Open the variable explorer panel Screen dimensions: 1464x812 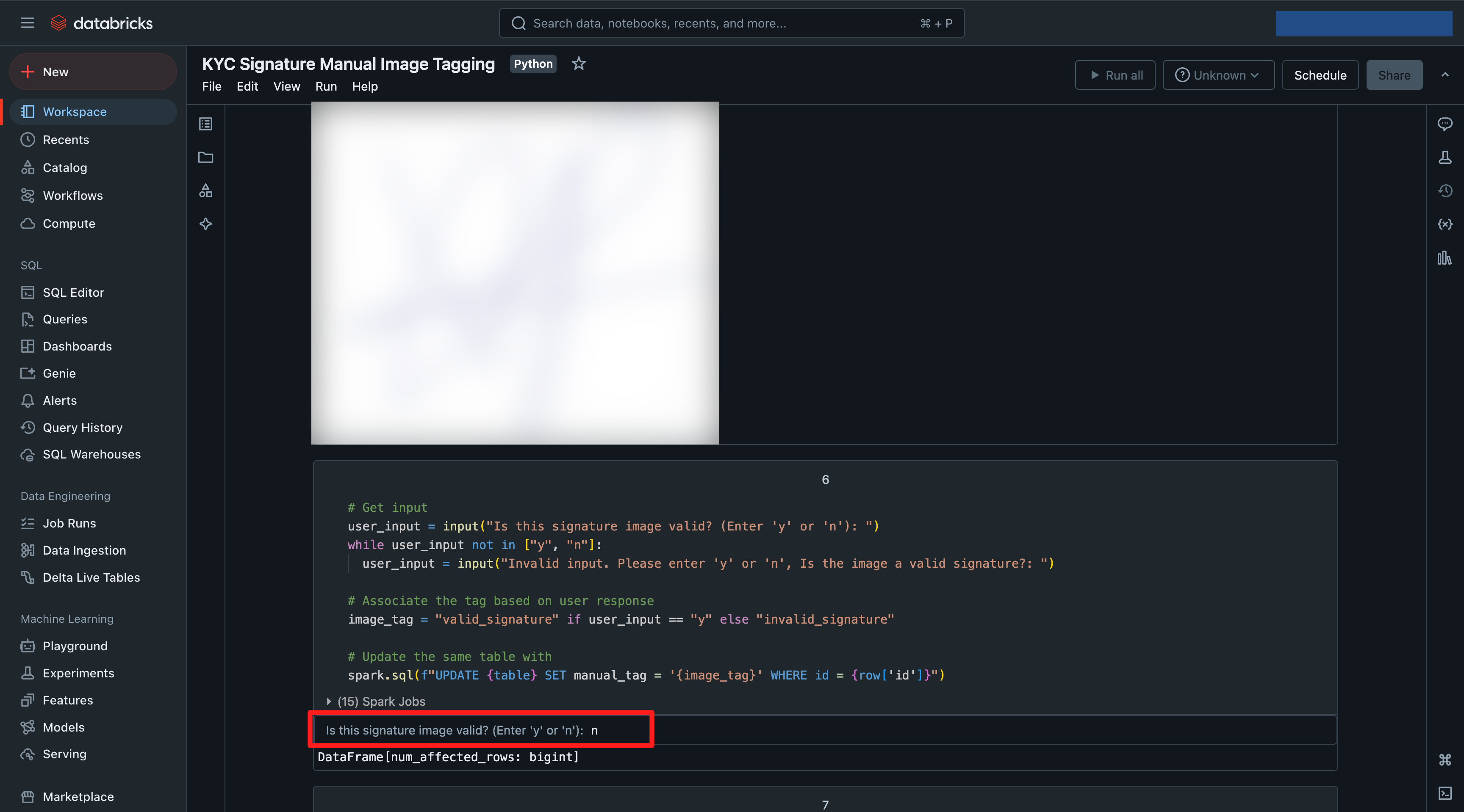(x=1445, y=224)
